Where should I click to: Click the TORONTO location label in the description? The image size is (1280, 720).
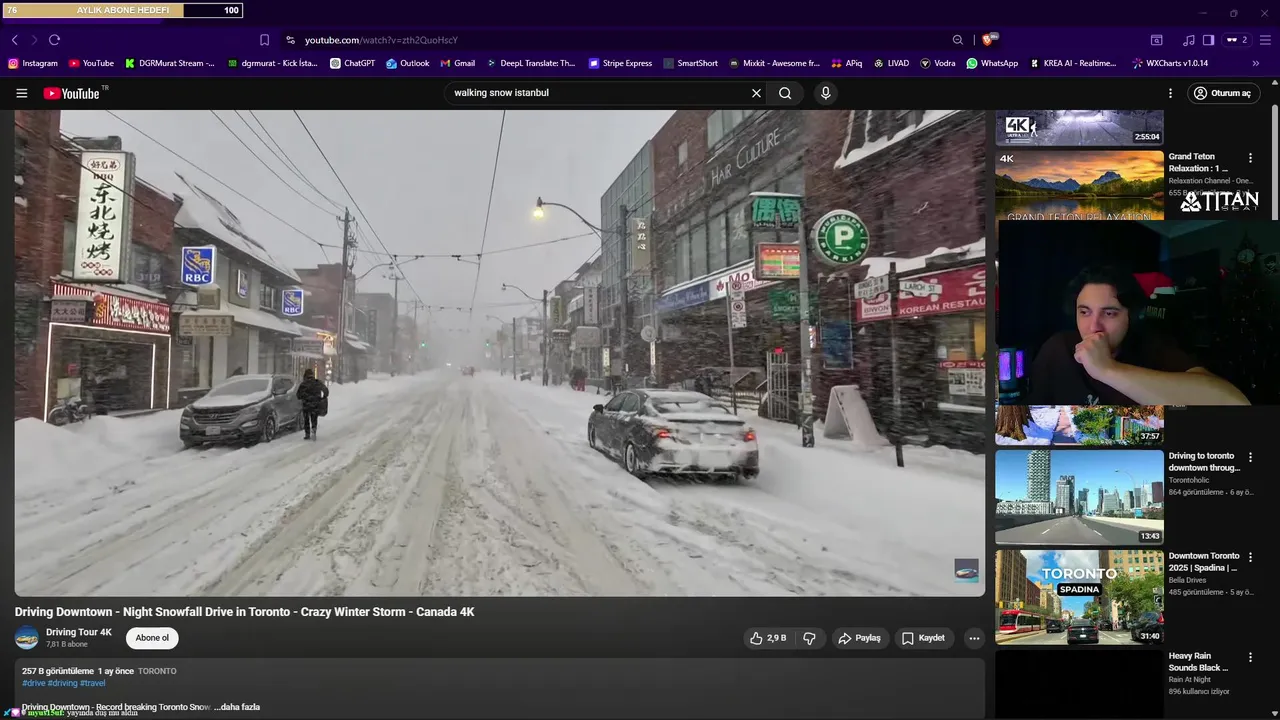pos(157,671)
